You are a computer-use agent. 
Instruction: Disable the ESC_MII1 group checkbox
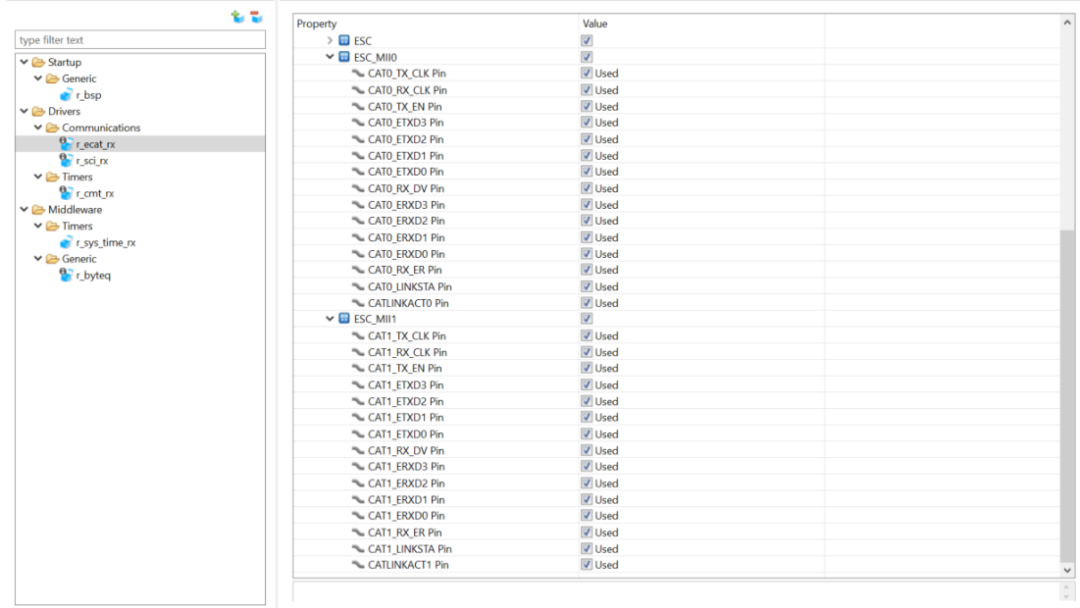pyautogui.click(x=587, y=319)
